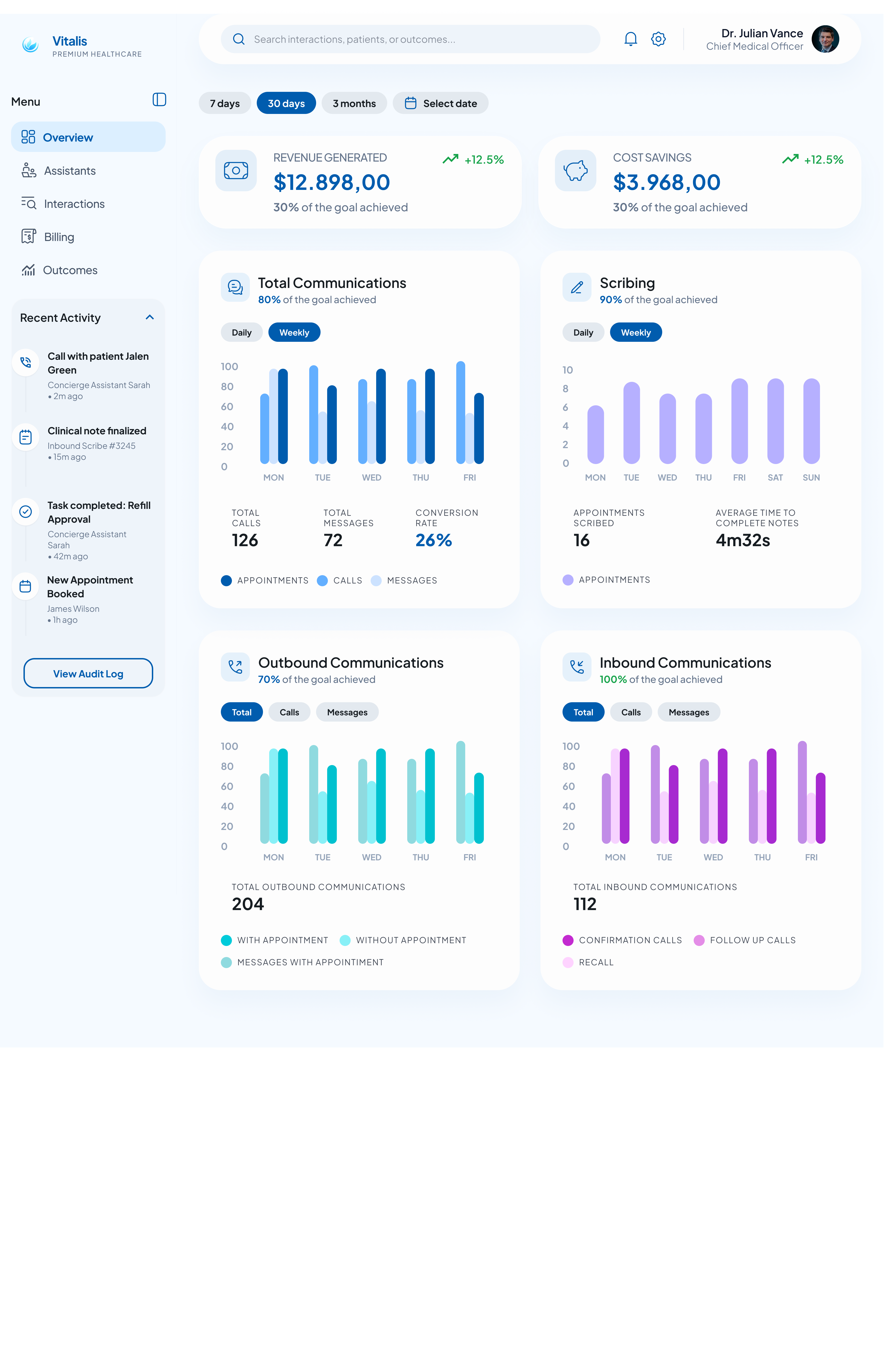This screenshot has height=1372, width=889.
Task: Click Revenue Generated trend arrow icon
Action: (450, 159)
